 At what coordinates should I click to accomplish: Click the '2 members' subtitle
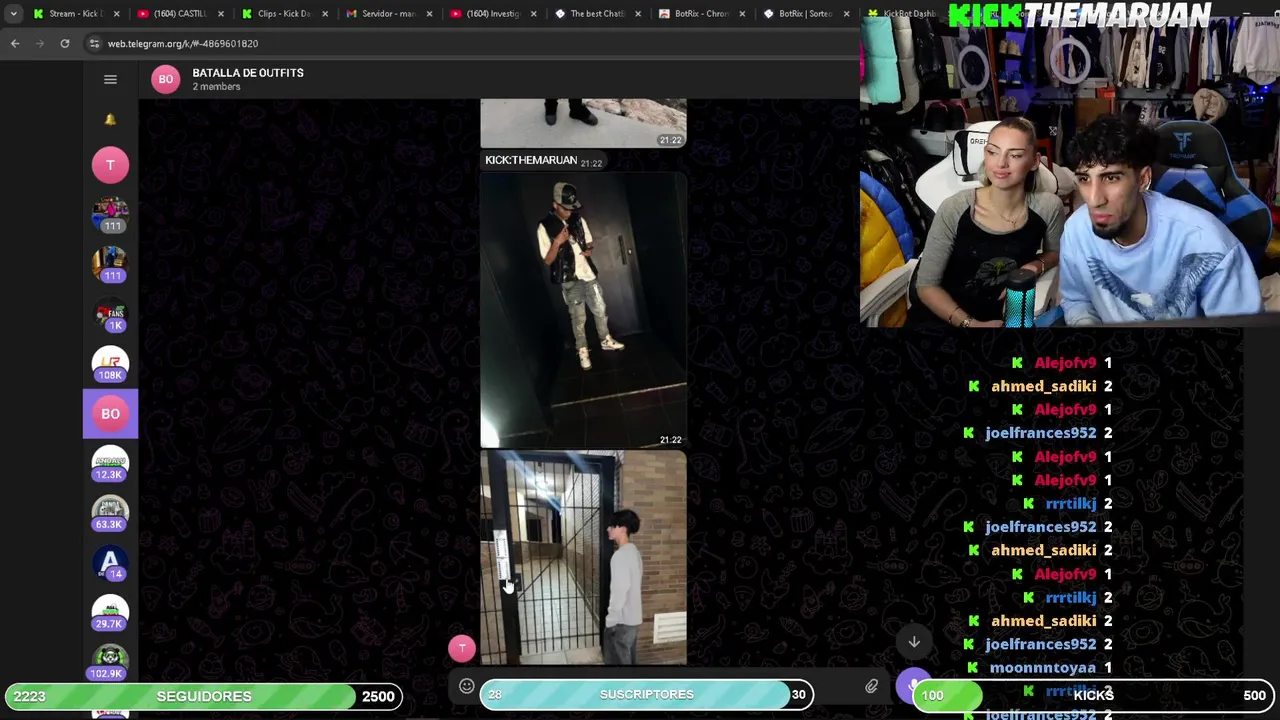coord(216,87)
